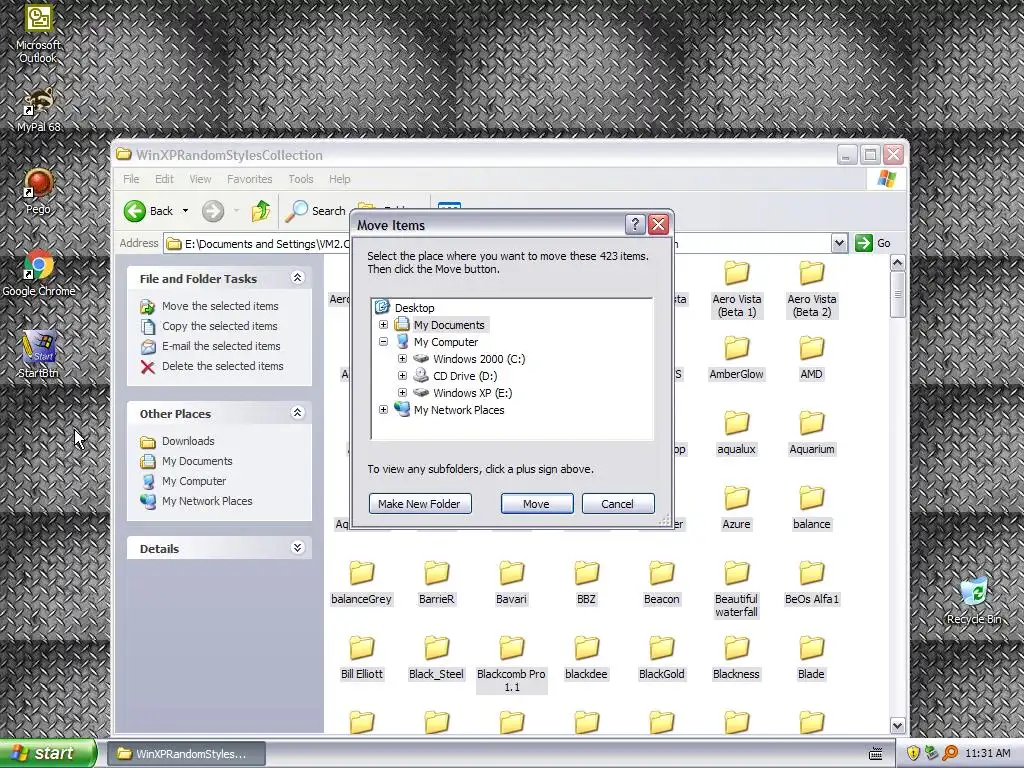Select the Bavari folder
Screen dimensions: 1024x768
(x=511, y=583)
